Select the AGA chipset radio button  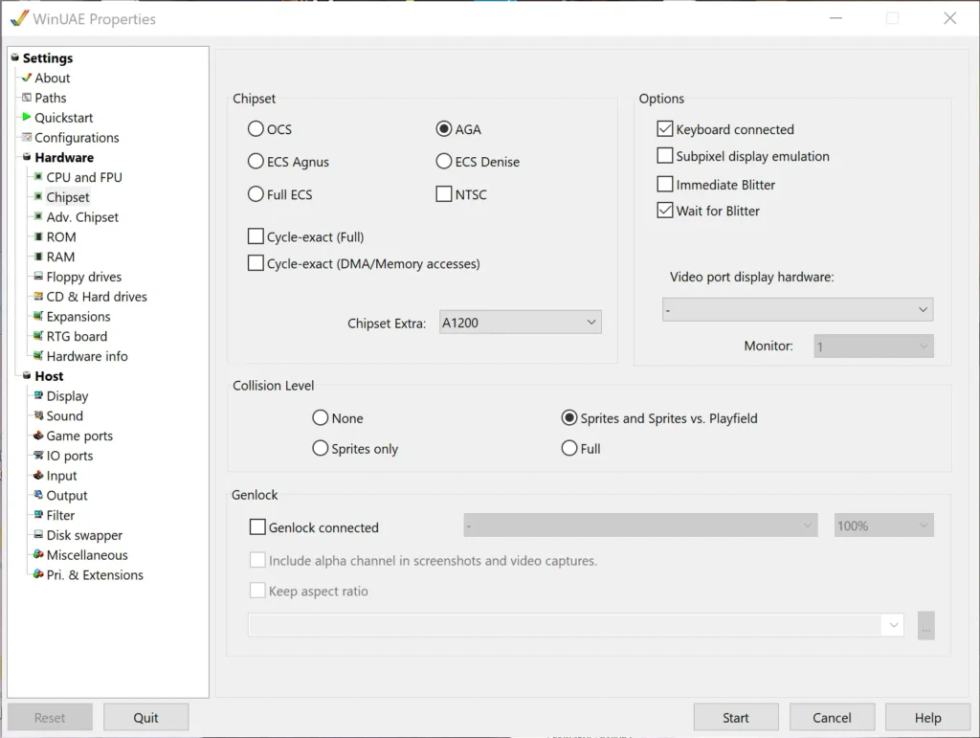click(444, 129)
